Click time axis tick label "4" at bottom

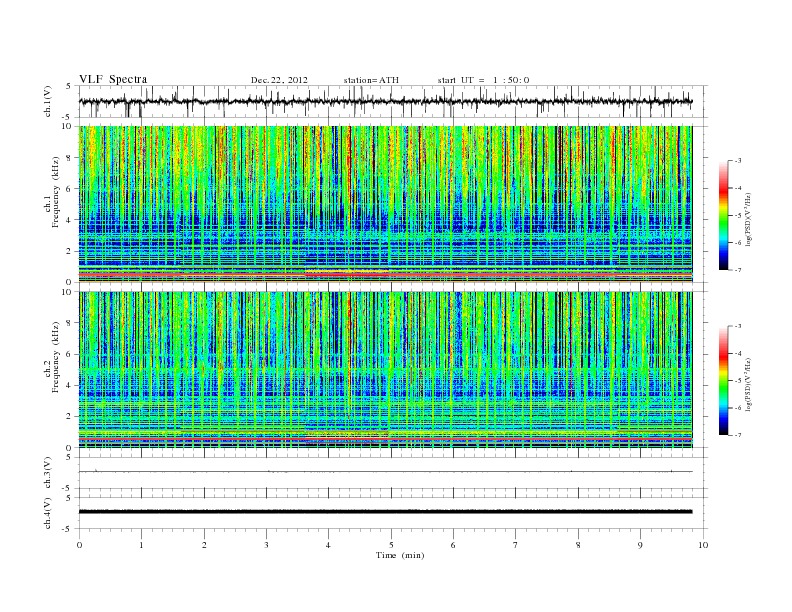pyautogui.click(x=328, y=545)
